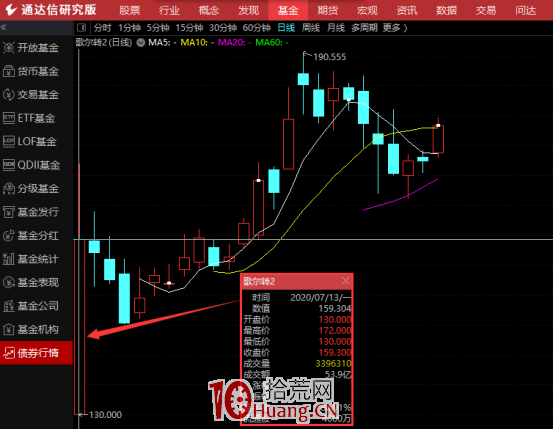
Task: Click the ETF基金 sidebar icon
Action: click(x=8, y=118)
